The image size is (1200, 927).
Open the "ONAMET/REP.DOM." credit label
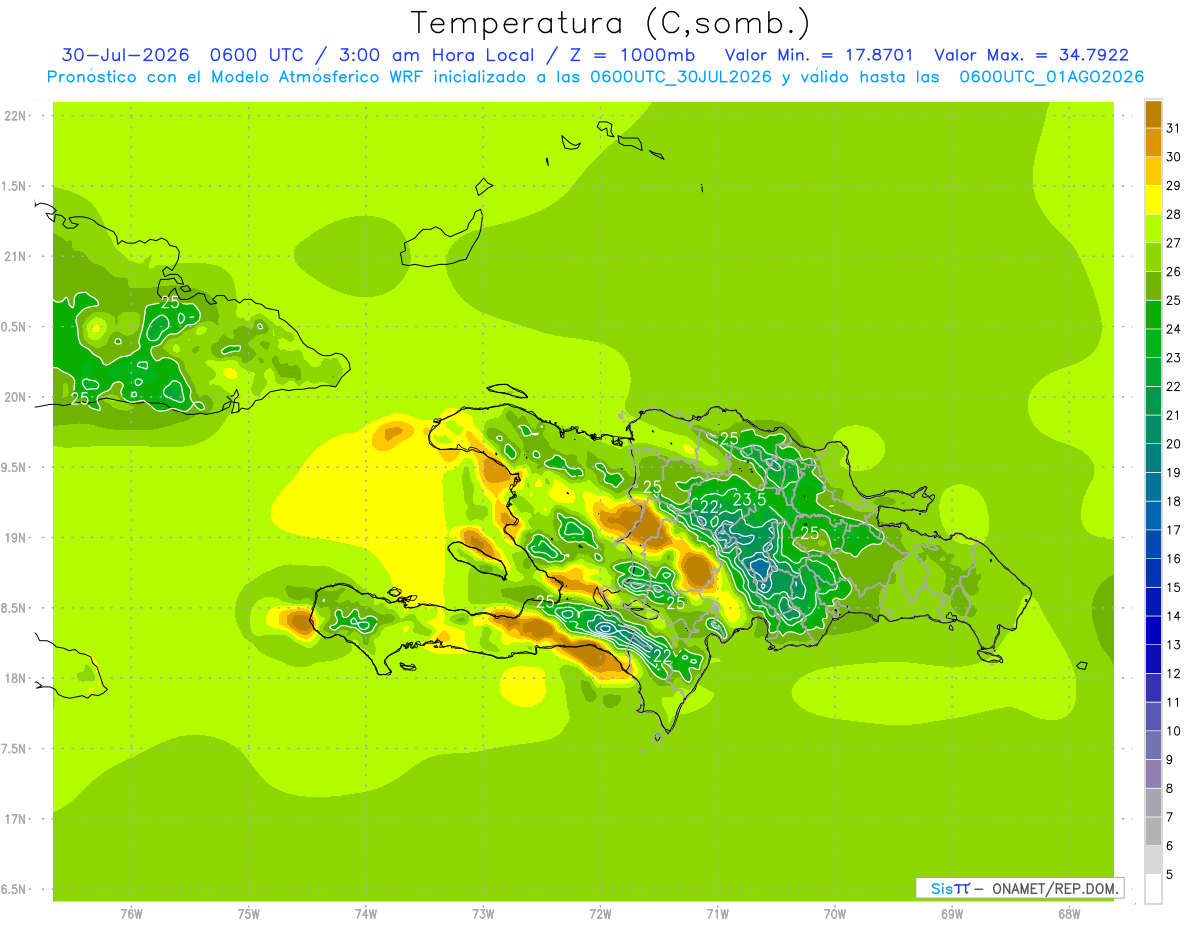(1056, 888)
